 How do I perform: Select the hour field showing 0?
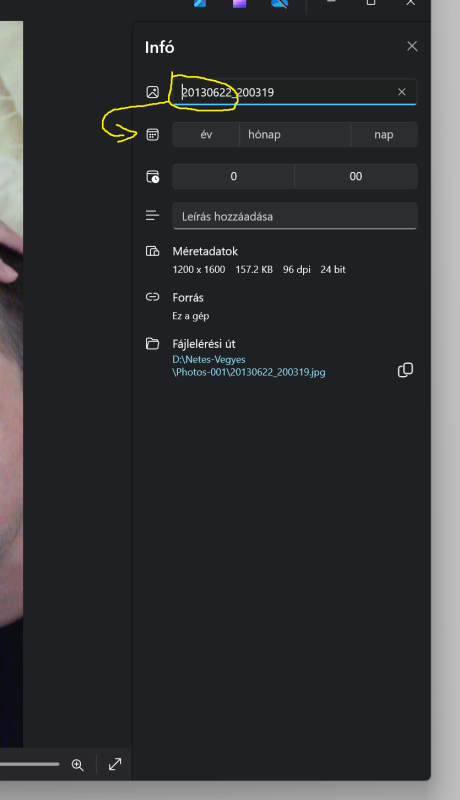pyautogui.click(x=234, y=177)
